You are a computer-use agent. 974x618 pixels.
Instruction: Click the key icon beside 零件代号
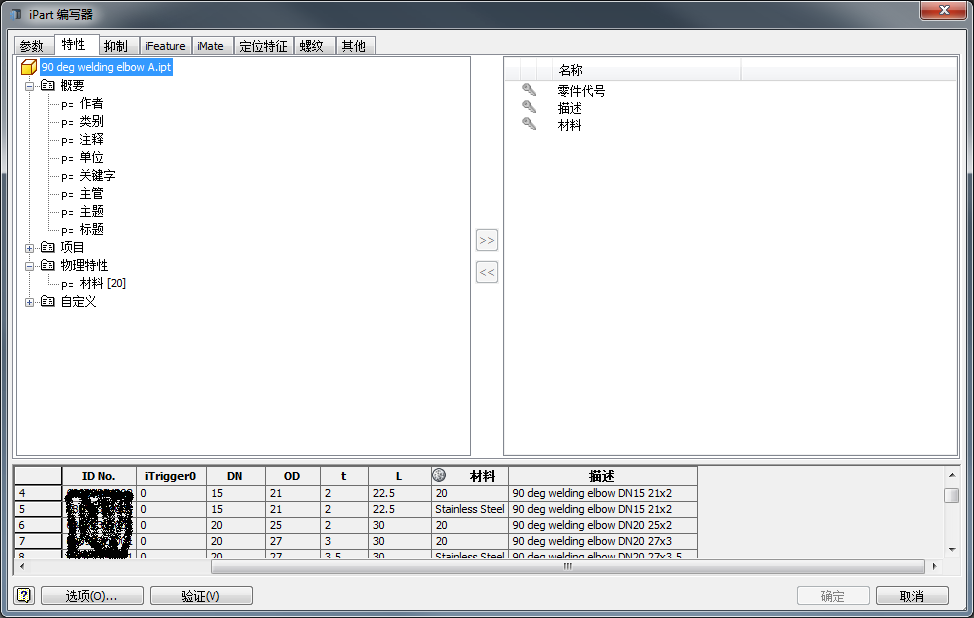click(x=529, y=91)
